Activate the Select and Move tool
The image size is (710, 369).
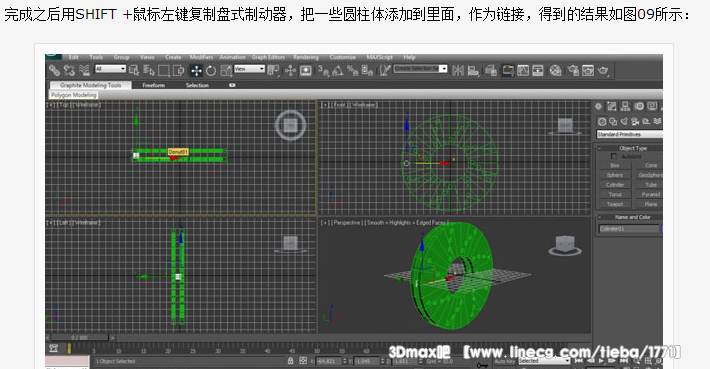196,70
